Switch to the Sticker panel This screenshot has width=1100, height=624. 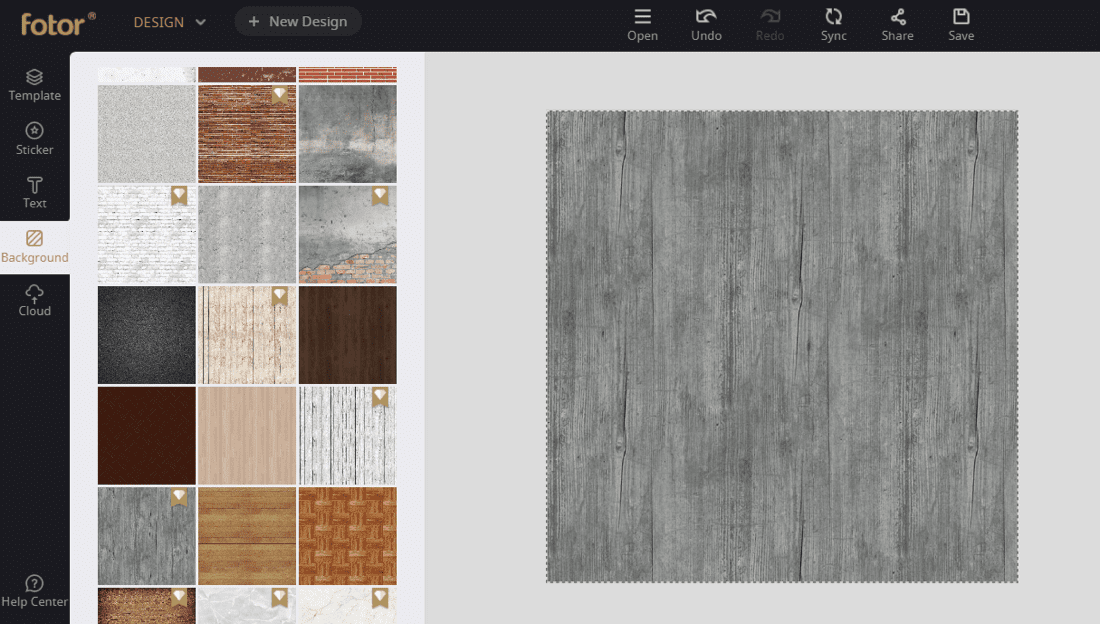(x=34, y=139)
